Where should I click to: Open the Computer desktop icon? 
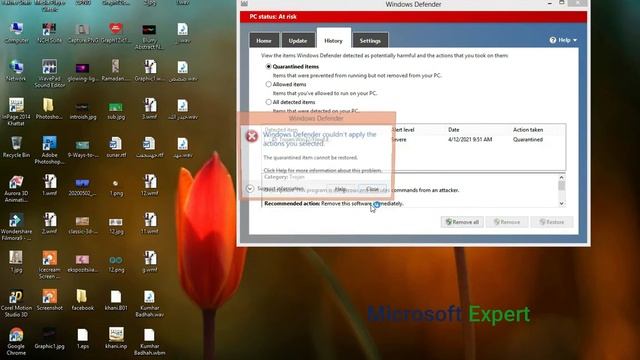16,33
